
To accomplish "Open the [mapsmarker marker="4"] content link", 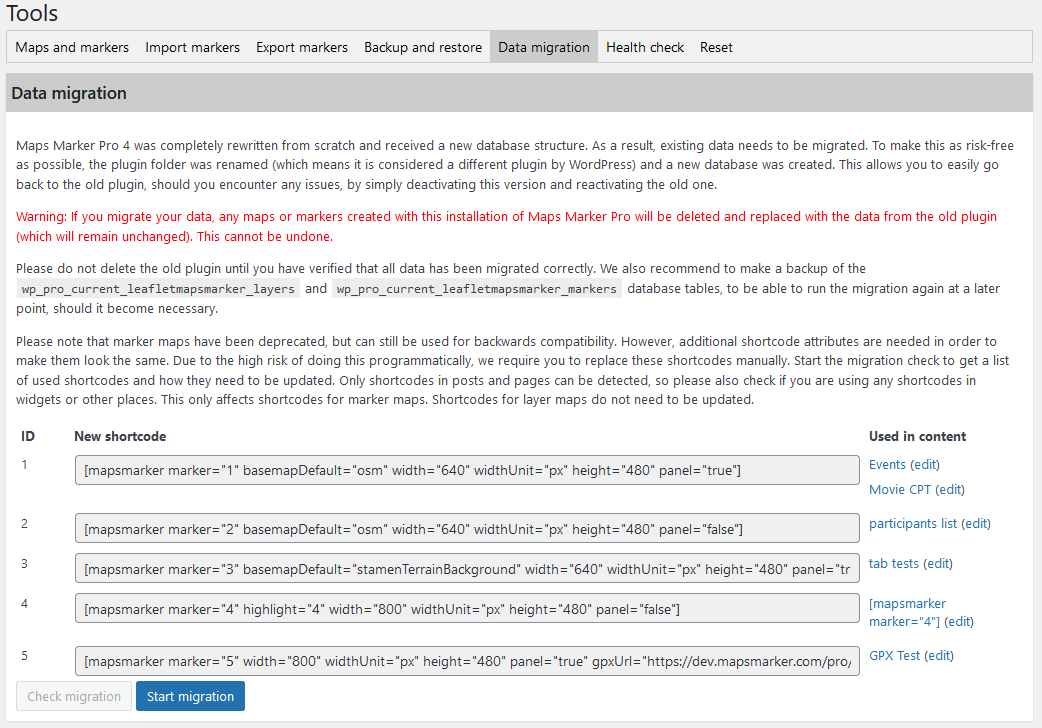I will [x=907, y=612].
